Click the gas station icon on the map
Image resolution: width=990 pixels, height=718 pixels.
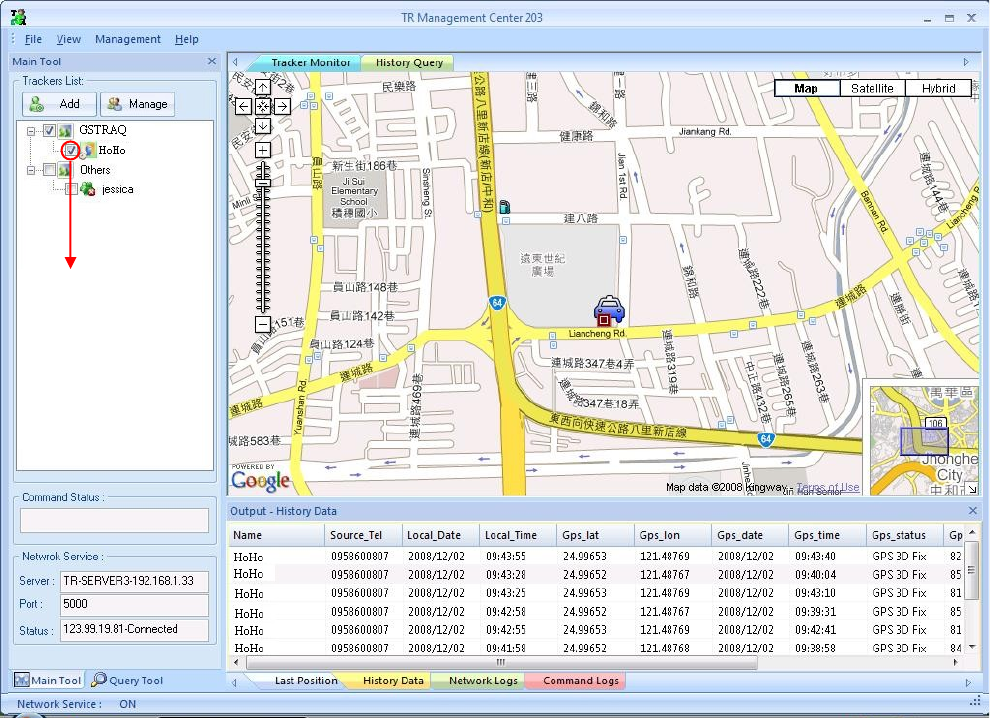coord(504,206)
